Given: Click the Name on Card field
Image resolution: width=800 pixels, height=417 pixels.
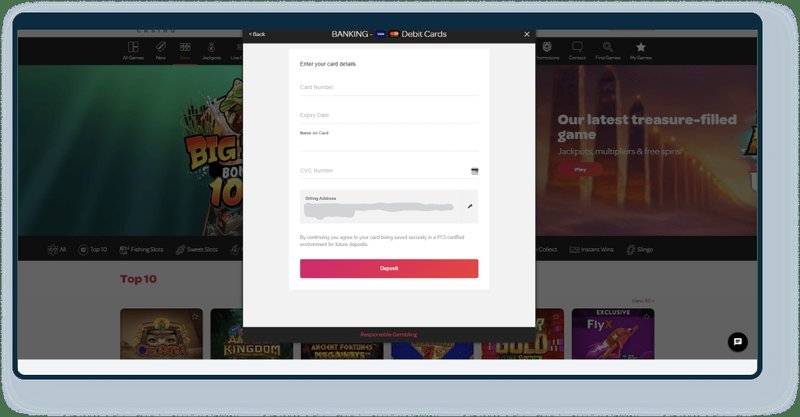Looking at the screenshot, I should coord(389,140).
